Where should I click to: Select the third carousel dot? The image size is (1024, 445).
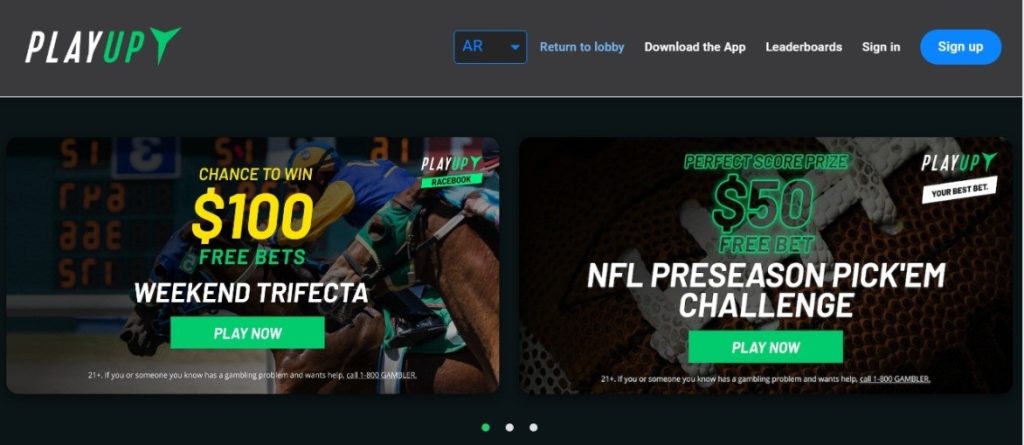click(534, 427)
